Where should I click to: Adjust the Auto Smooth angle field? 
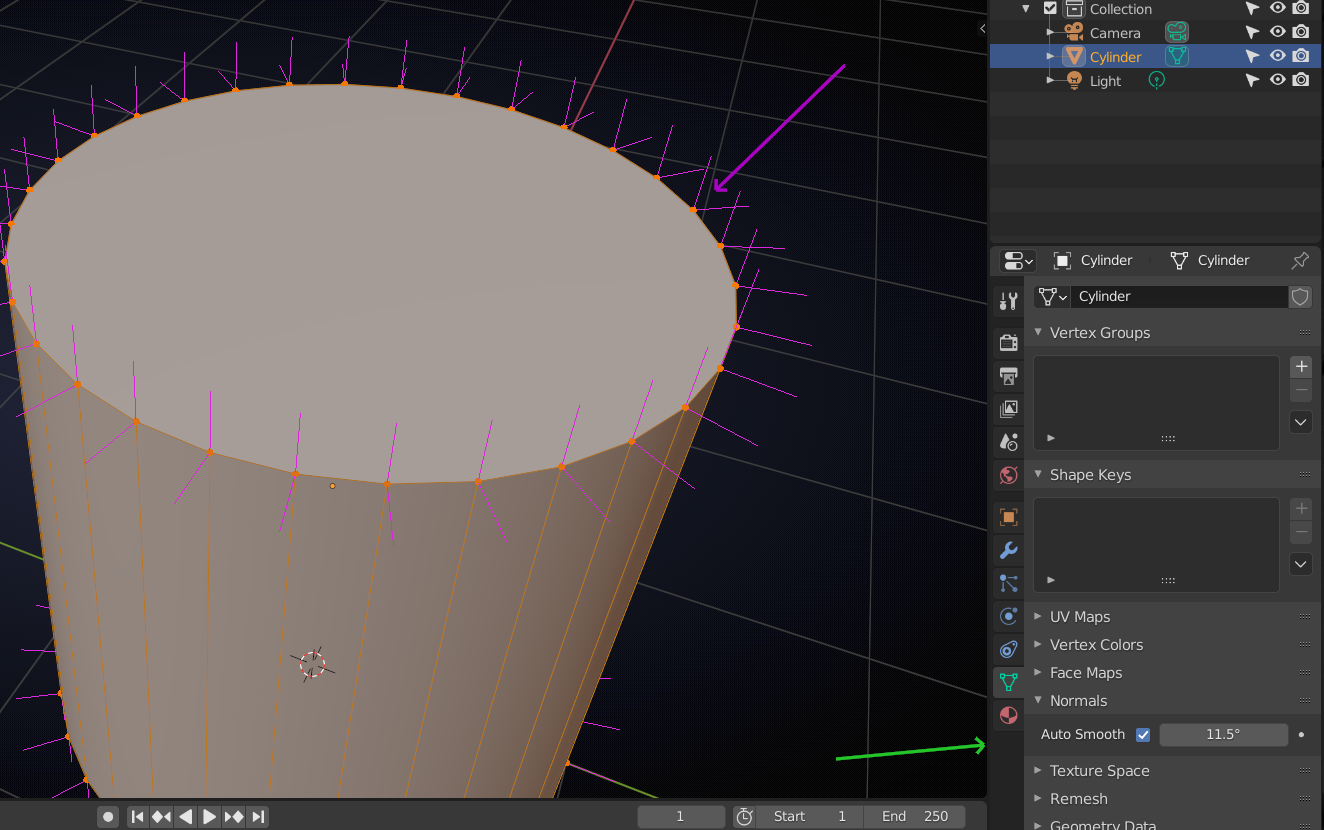1224,734
